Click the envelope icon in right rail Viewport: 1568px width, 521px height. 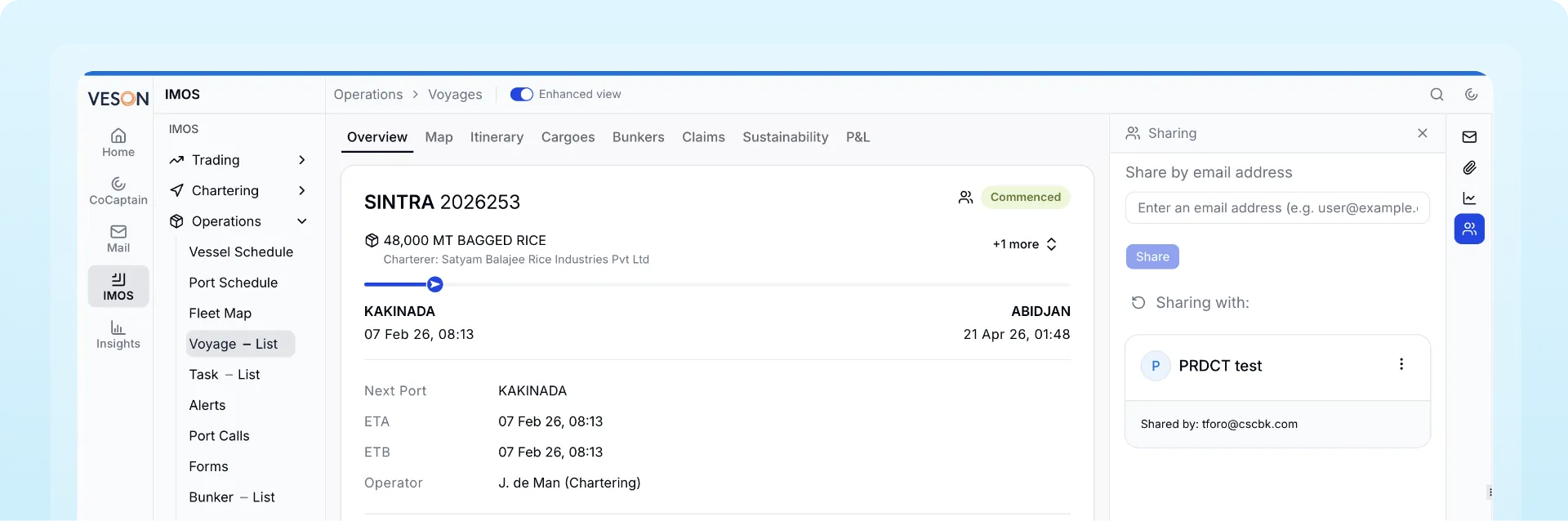(x=1469, y=137)
